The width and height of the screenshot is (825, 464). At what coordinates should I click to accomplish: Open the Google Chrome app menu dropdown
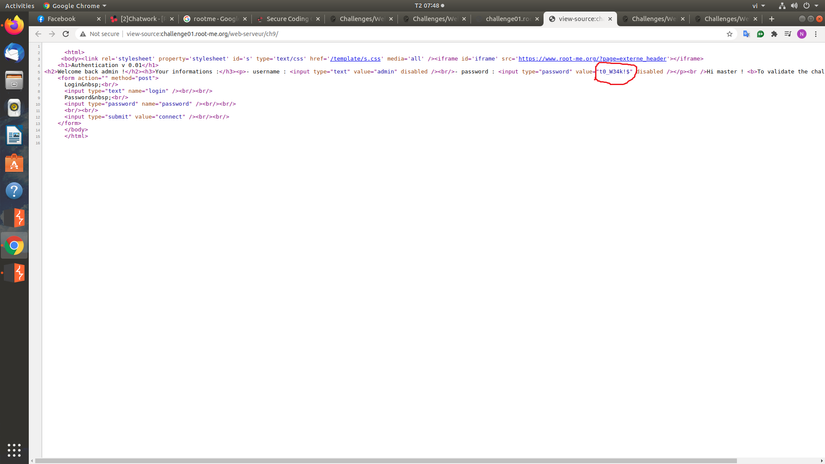coord(75,6)
